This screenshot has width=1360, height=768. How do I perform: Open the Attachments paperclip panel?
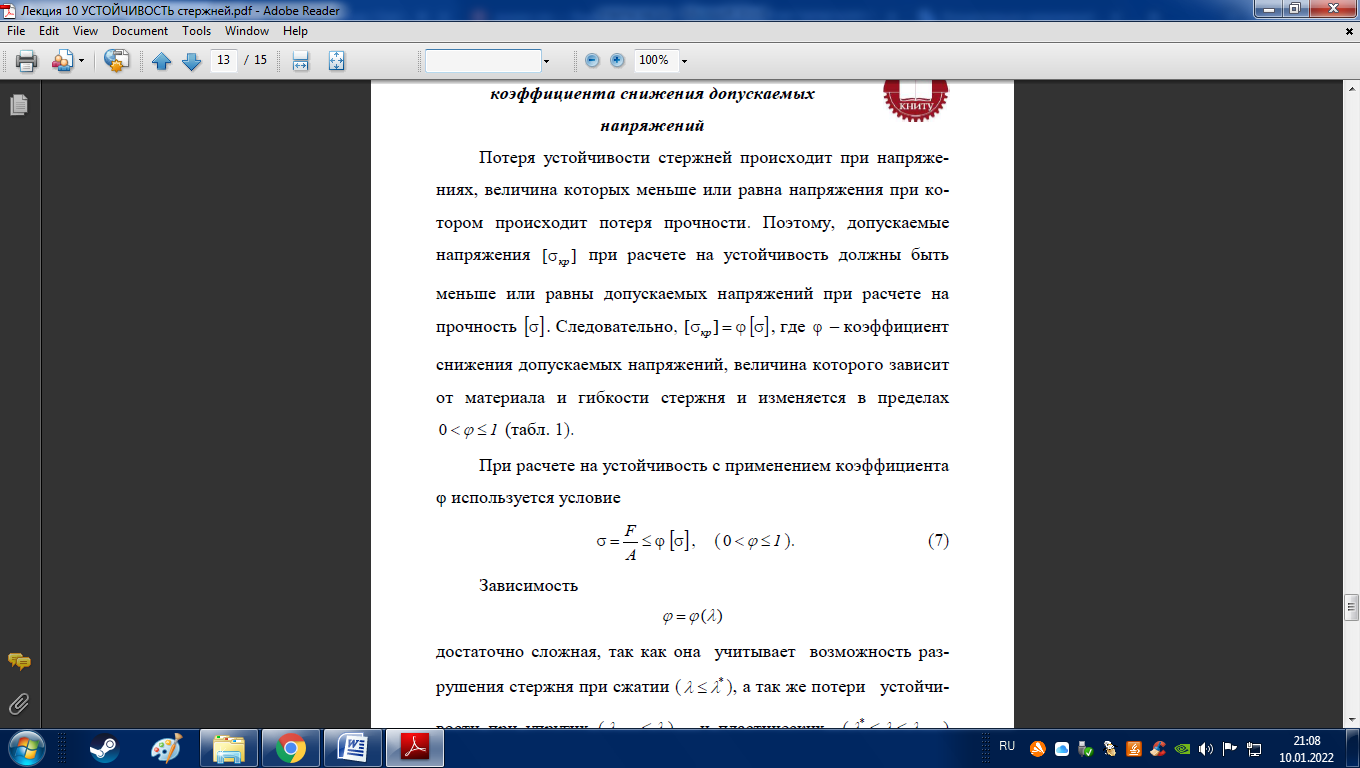(19, 704)
